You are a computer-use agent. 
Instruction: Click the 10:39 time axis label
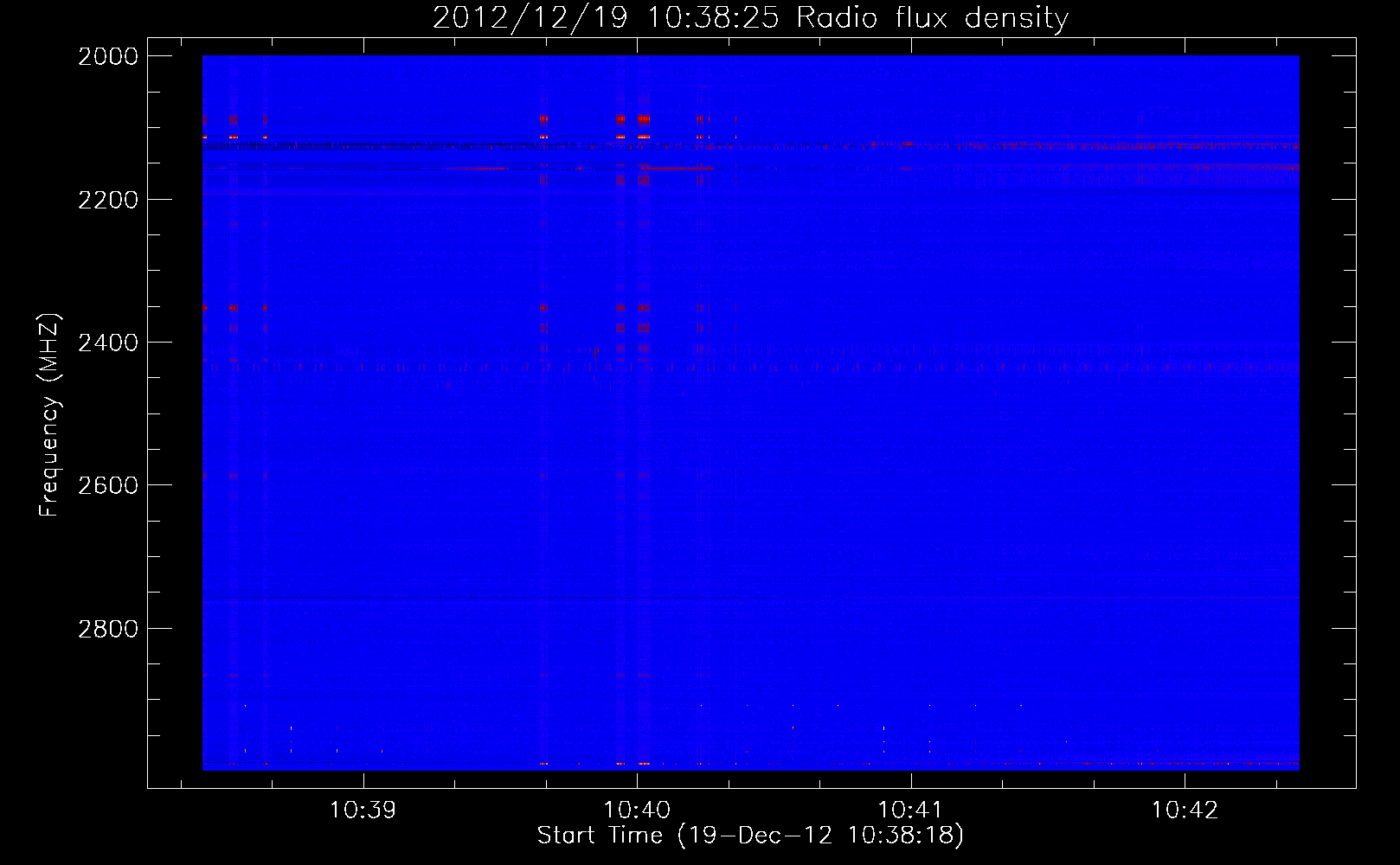(x=363, y=811)
